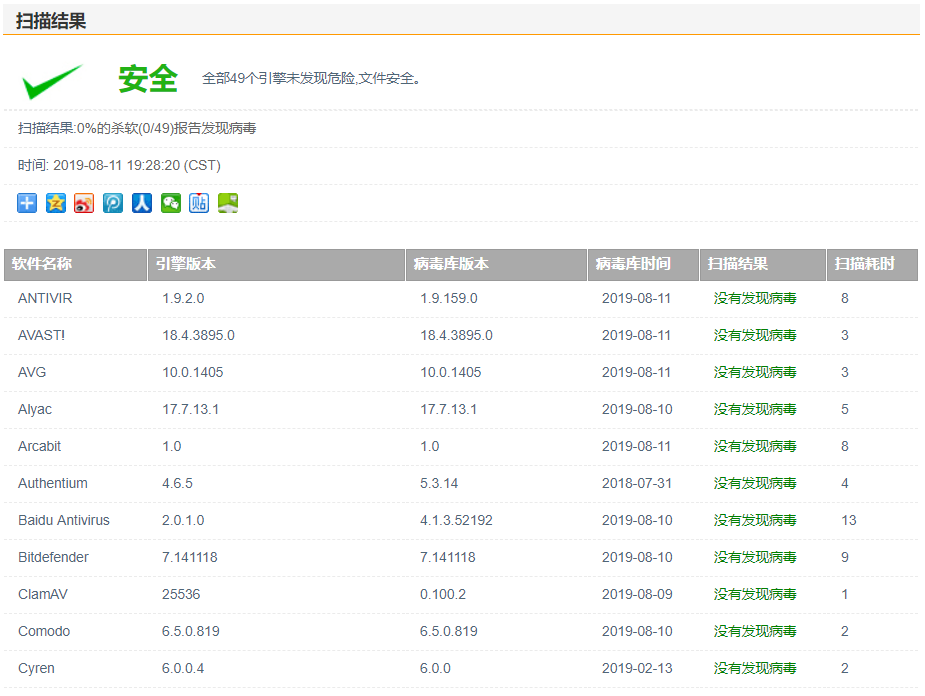Click Alyac engine version 17.7.13.1
Image resolution: width=925 pixels, height=696 pixels.
pyautogui.click(x=190, y=410)
